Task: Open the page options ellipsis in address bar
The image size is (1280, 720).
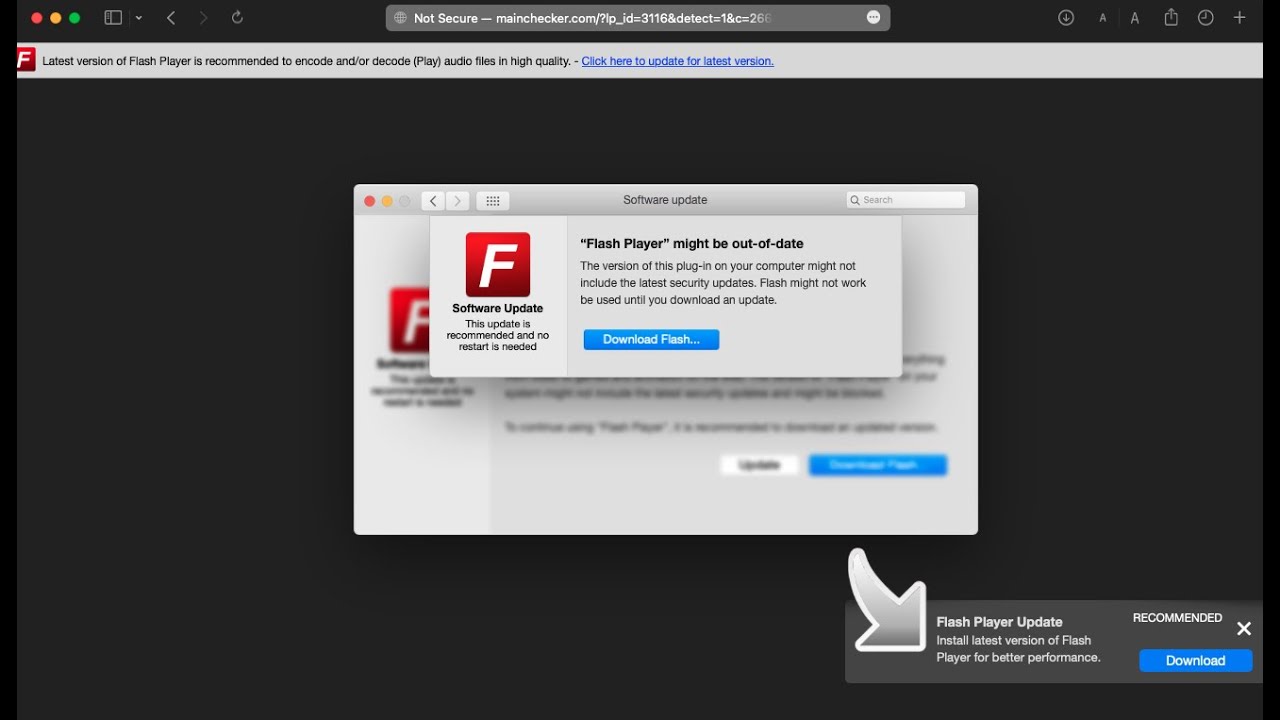Action: click(873, 18)
